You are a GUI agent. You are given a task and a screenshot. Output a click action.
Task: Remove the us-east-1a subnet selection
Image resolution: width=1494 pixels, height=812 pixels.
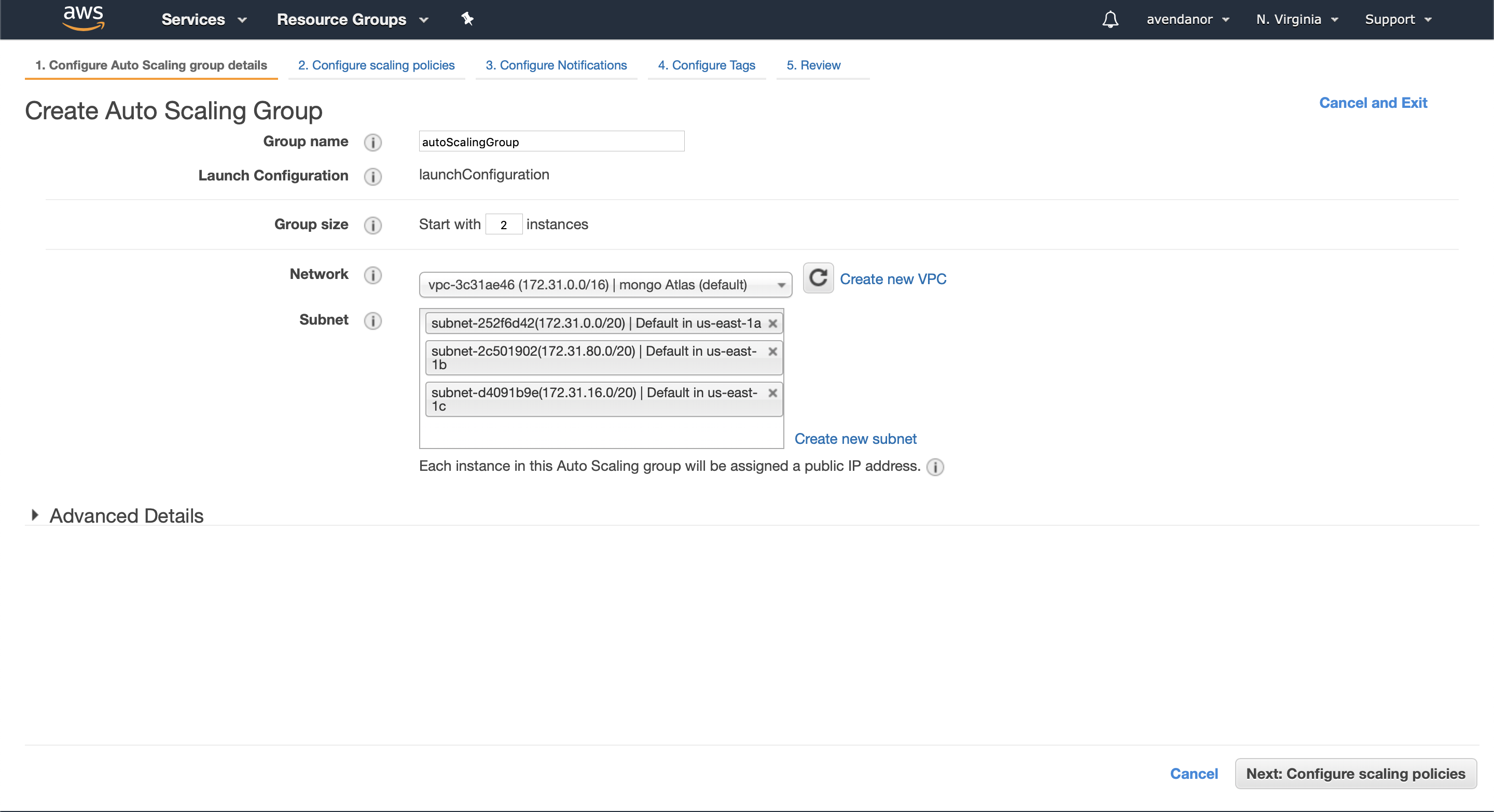click(x=772, y=324)
